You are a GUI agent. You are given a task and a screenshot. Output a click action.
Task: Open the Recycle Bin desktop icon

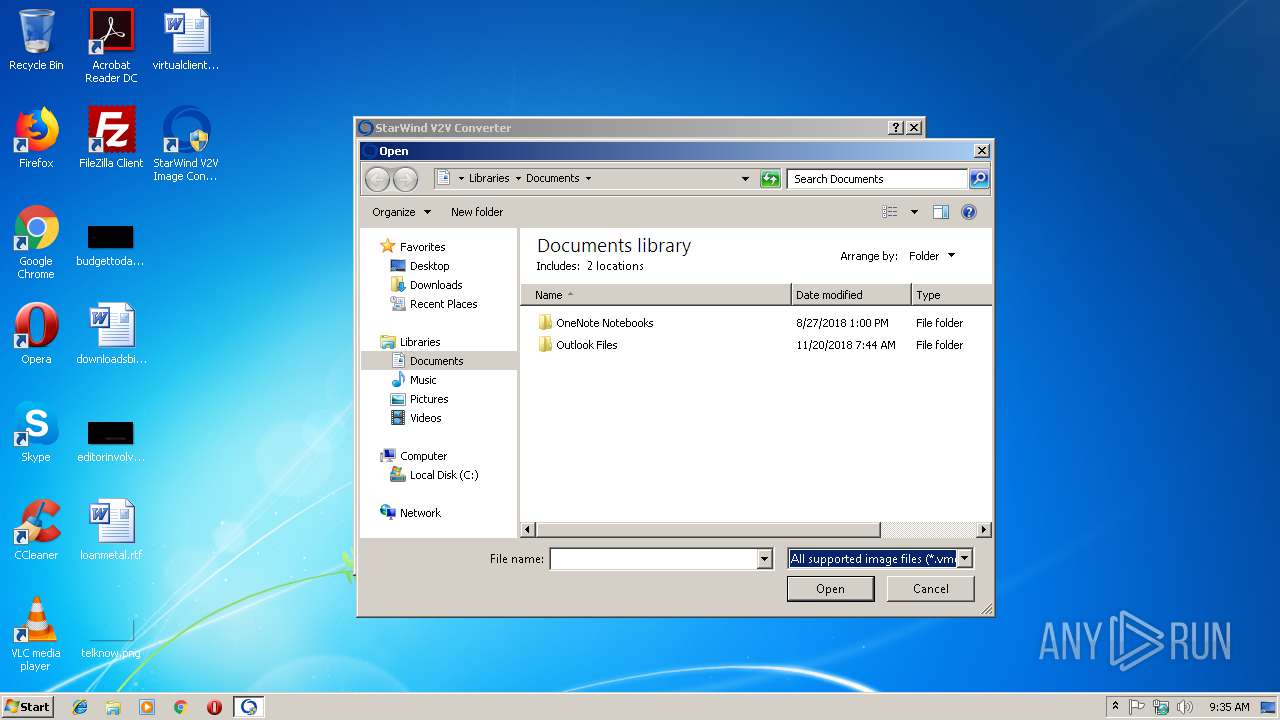pyautogui.click(x=36, y=41)
